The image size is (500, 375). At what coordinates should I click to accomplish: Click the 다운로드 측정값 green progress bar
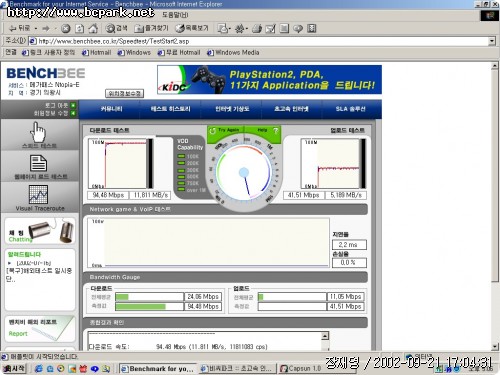149,306
